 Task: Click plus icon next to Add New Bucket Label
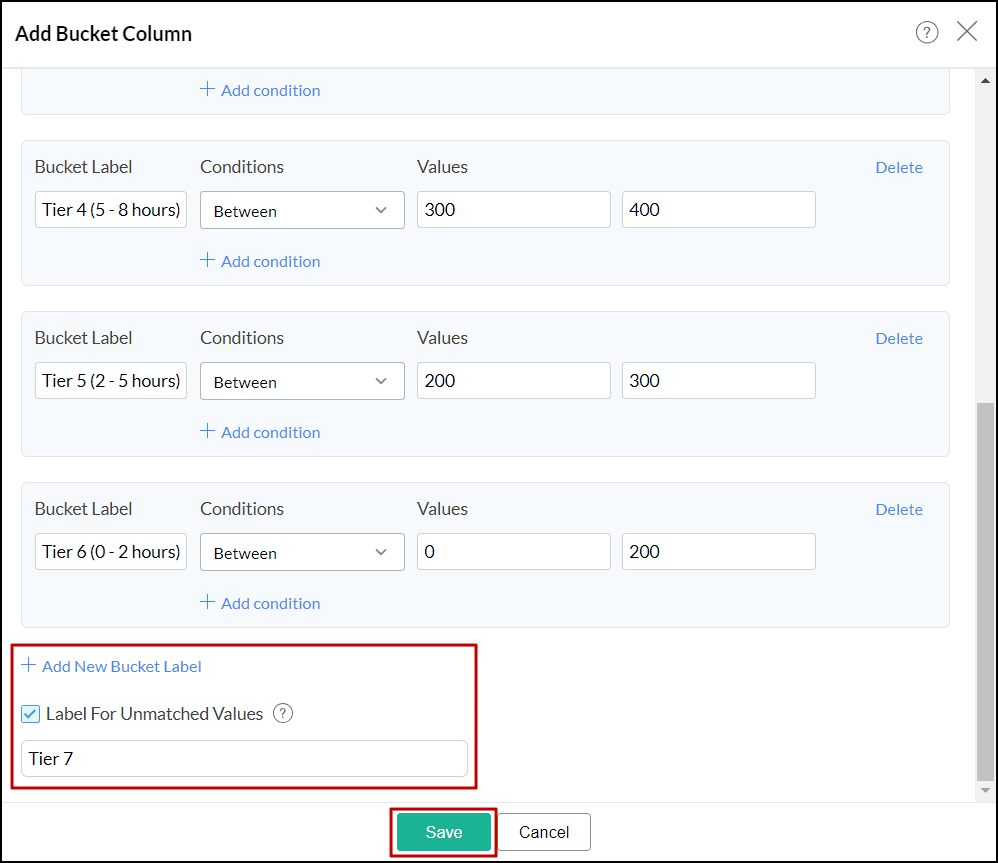(x=28, y=665)
